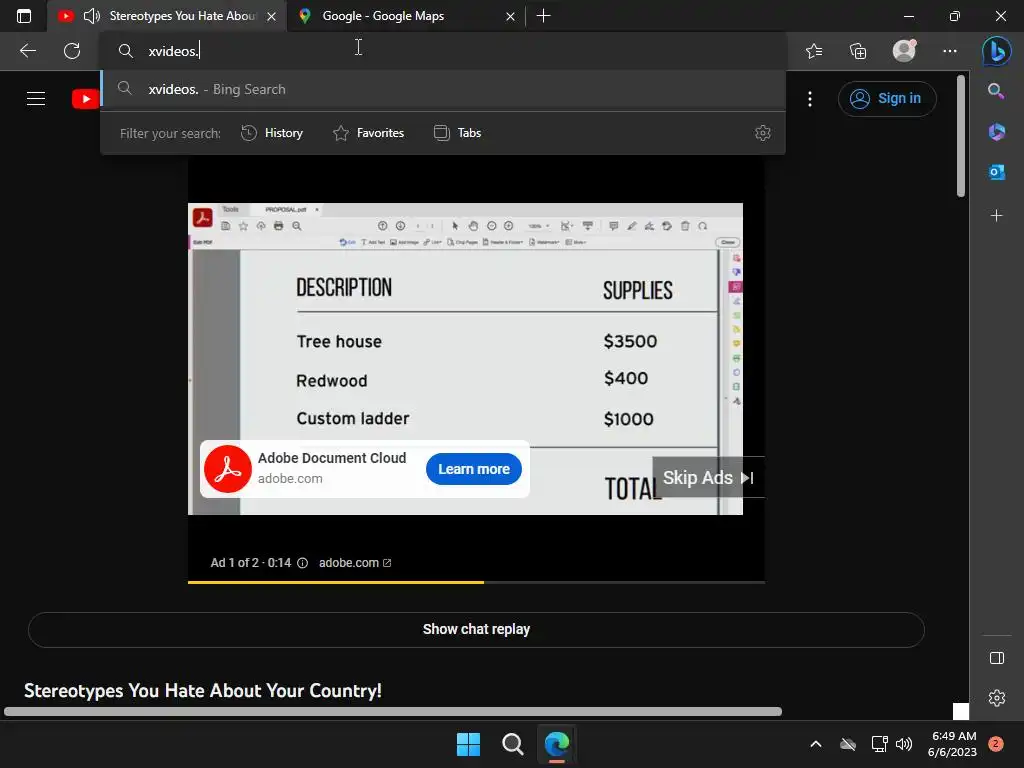
Task: Click the ad progress bar
Action: click(x=476, y=582)
